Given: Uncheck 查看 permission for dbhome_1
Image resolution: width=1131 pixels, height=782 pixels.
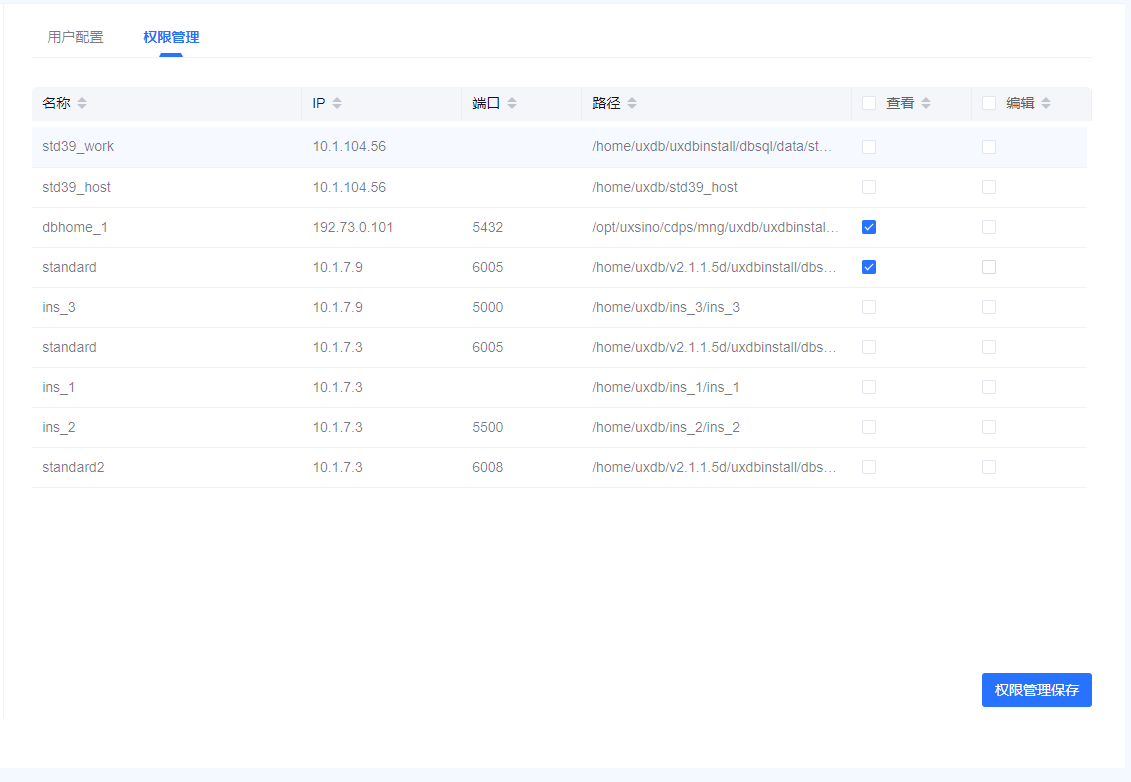Looking at the screenshot, I should pos(869,227).
